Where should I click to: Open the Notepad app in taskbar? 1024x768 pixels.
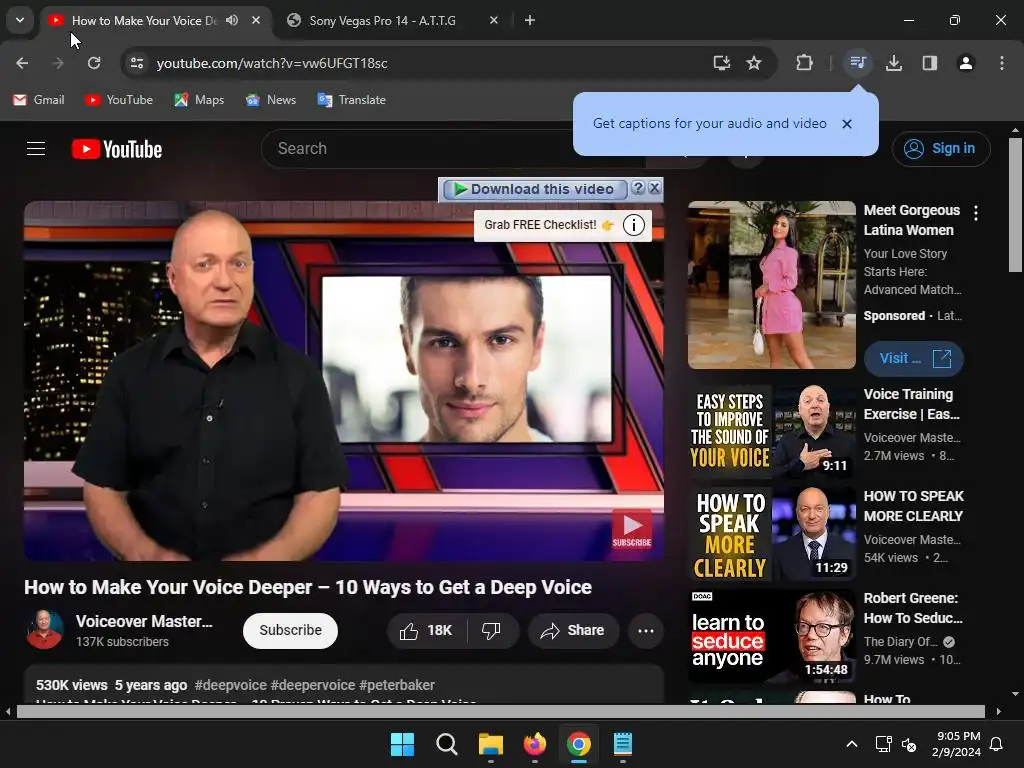[622, 744]
